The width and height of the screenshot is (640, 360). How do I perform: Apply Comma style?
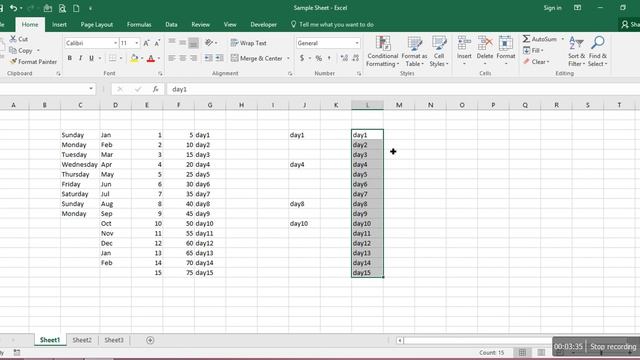(329, 58)
